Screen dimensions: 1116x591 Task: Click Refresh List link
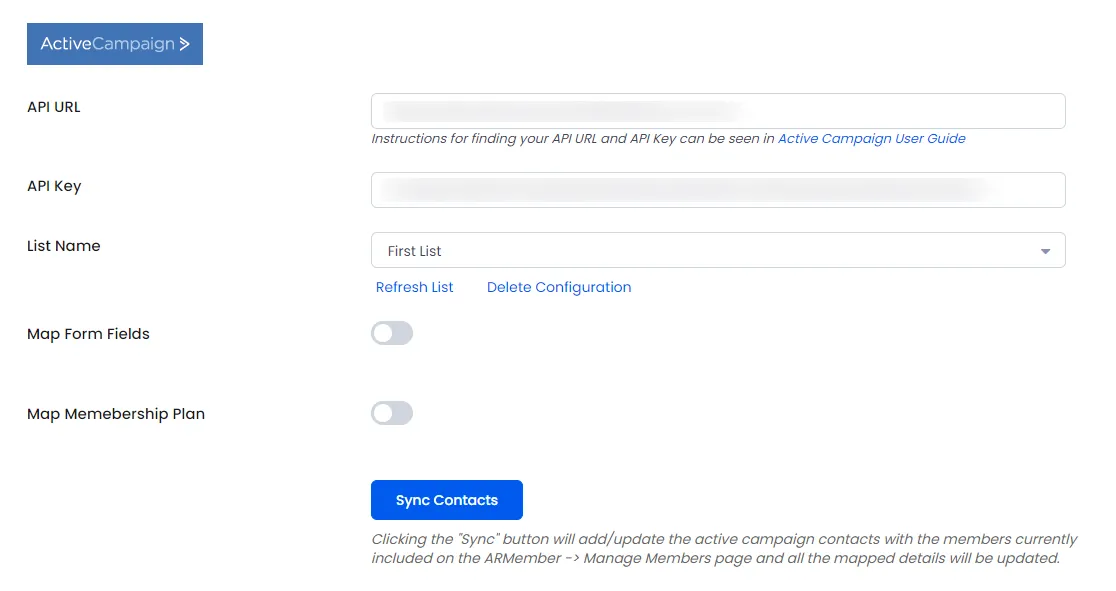coord(414,287)
